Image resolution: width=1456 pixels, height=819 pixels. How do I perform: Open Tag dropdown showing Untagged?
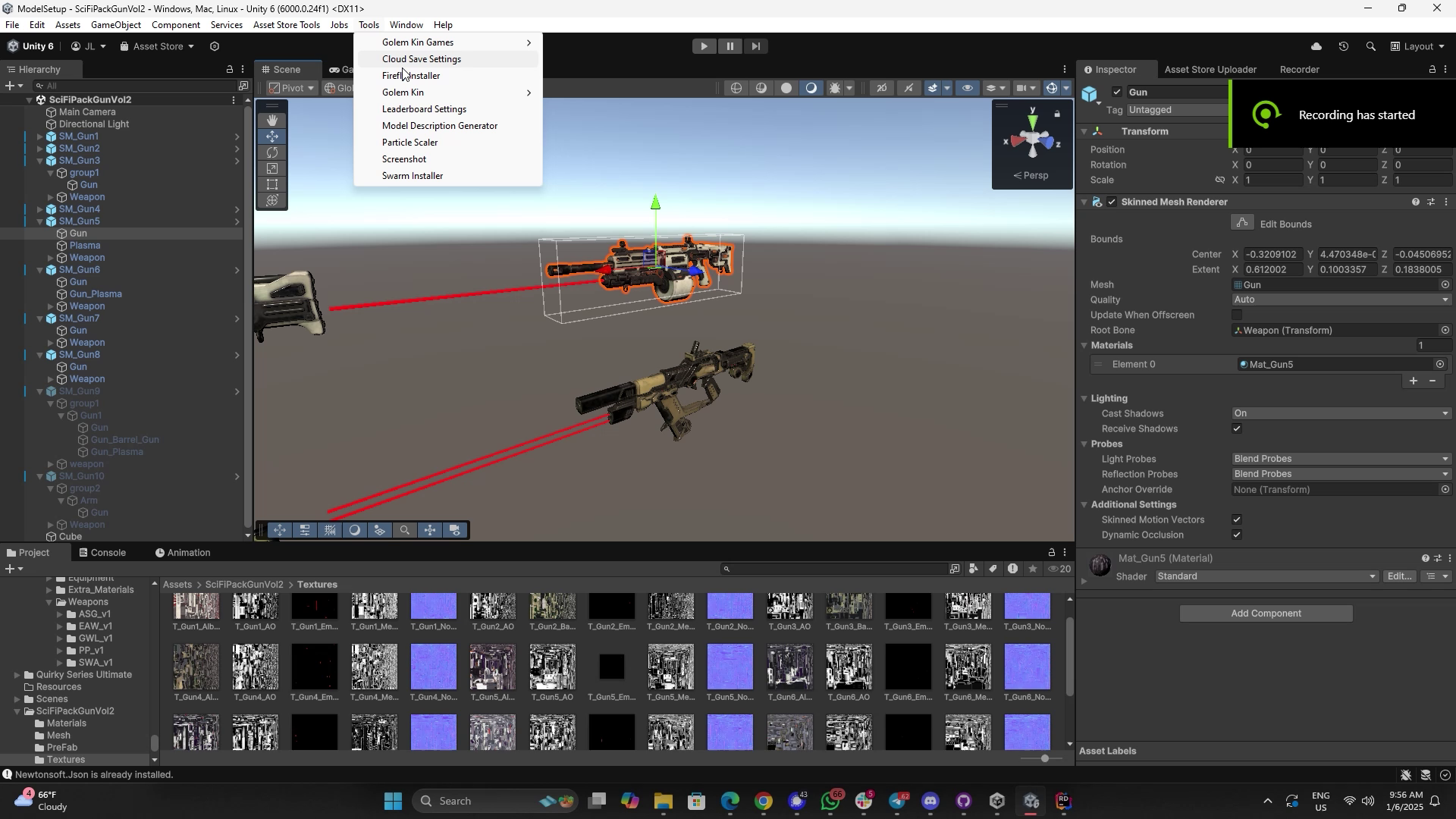pos(1177,111)
